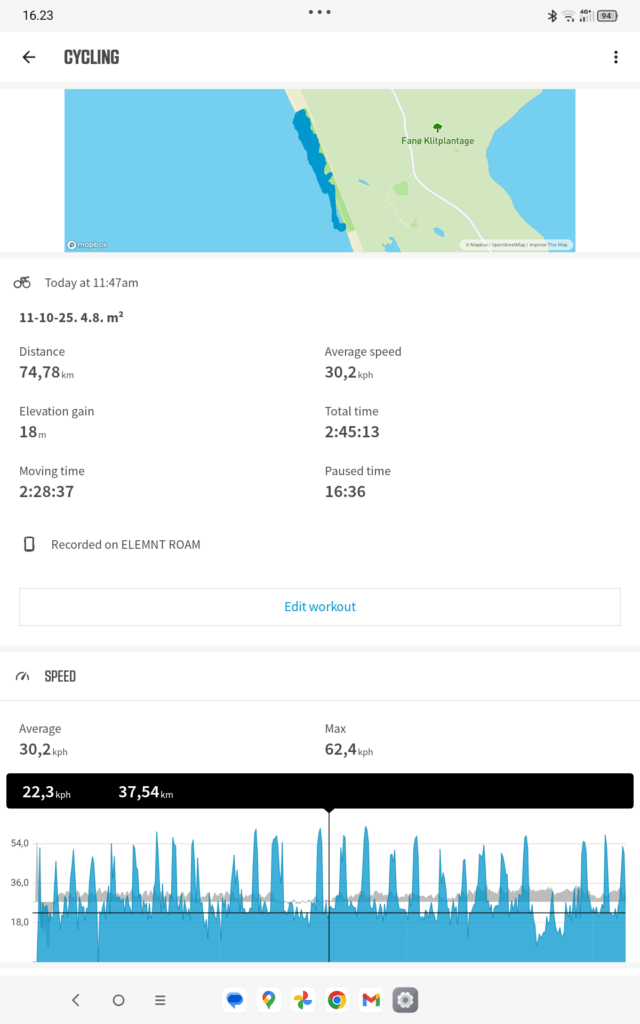Open Gmail from the taskbar
Screen dimensions: 640x1024
371,999
